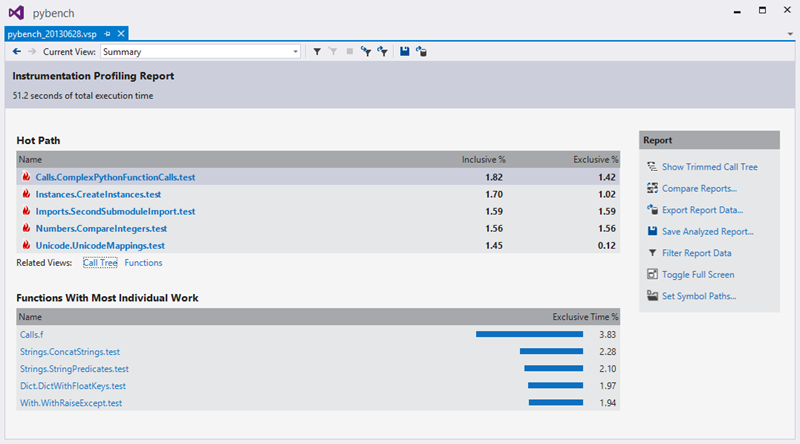Open the Call Tree related view

(100, 263)
